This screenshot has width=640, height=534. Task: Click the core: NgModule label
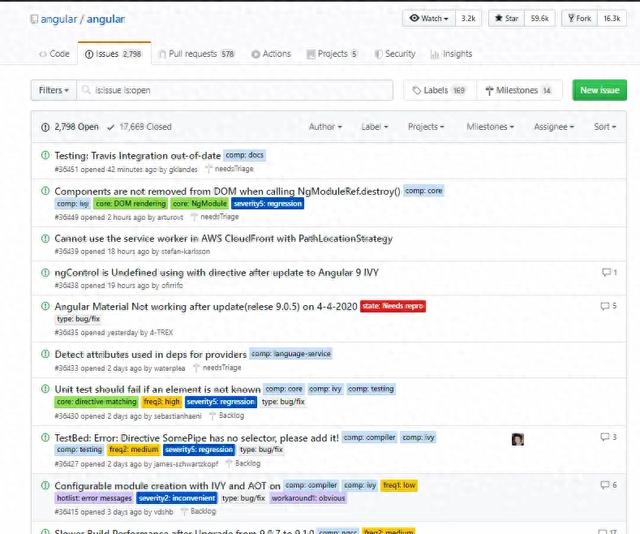tap(200, 203)
